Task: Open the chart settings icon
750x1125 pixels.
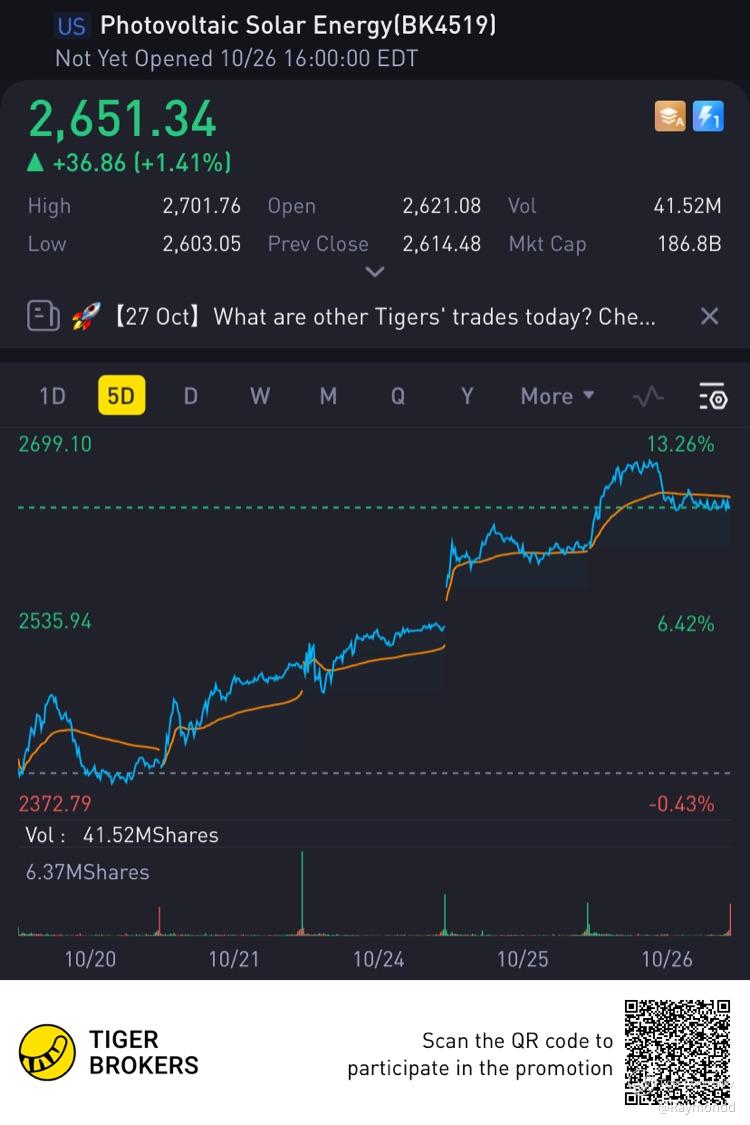Action: (x=713, y=396)
